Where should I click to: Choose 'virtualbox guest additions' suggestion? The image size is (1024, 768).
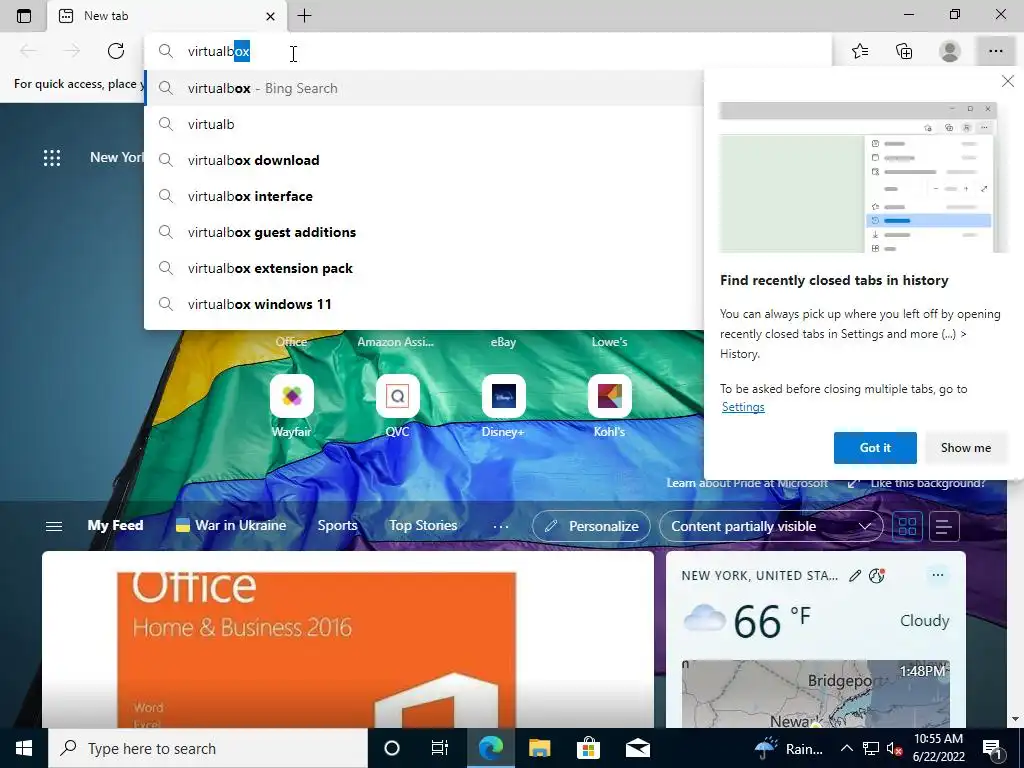[x=424, y=232]
